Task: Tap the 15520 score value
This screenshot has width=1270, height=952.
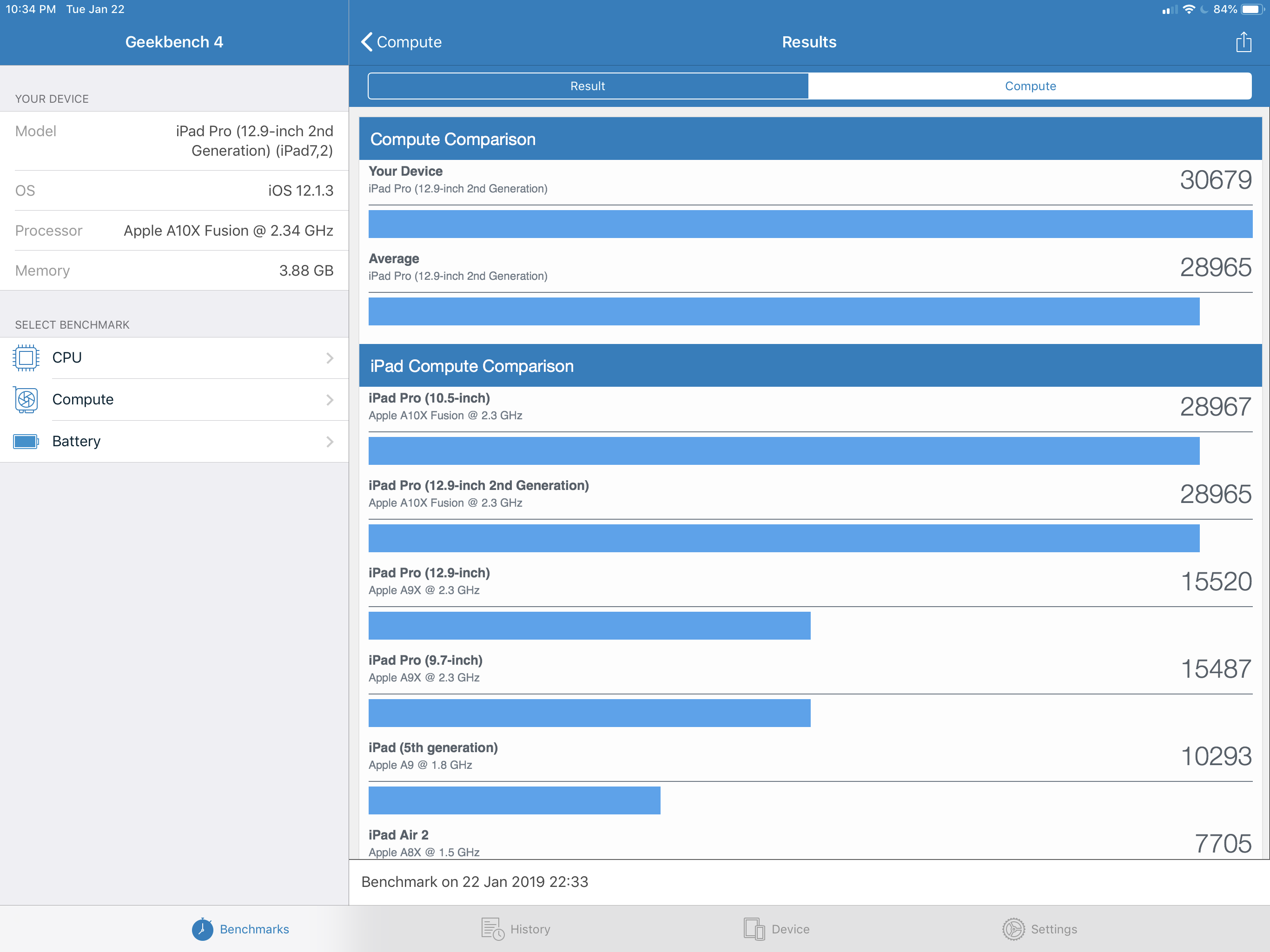Action: [1216, 581]
